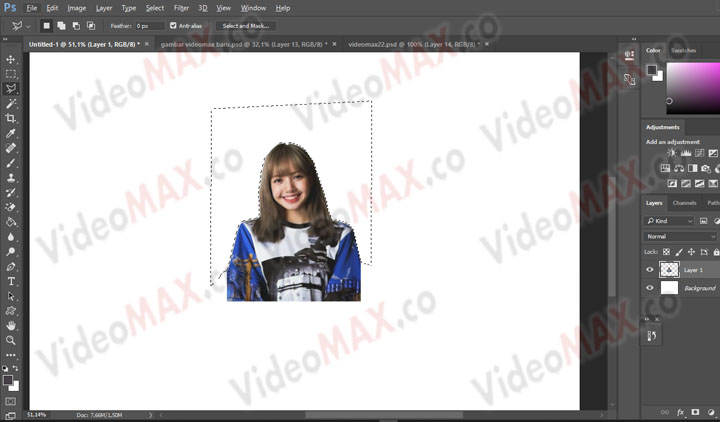Select the Zoom tool
This screenshot has height=422, width=720.
pyautogui.click(x=11, y=340)
